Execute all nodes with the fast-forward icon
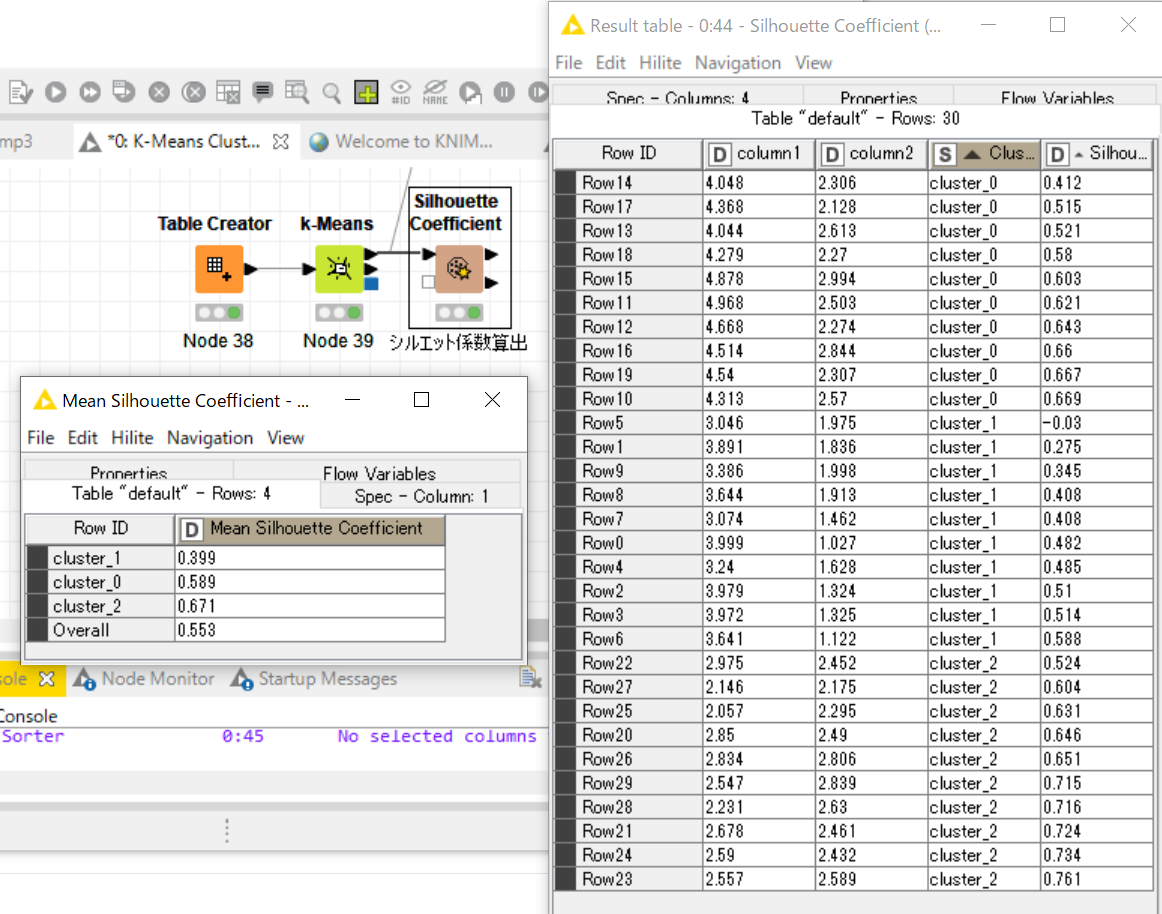This screenshot has width=1162, height=914. (90, 92)
